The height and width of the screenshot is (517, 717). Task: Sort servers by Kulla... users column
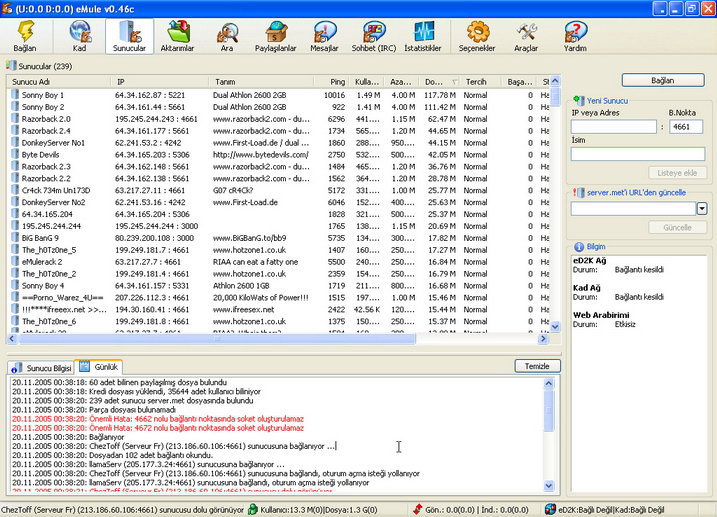pos(367,82)
